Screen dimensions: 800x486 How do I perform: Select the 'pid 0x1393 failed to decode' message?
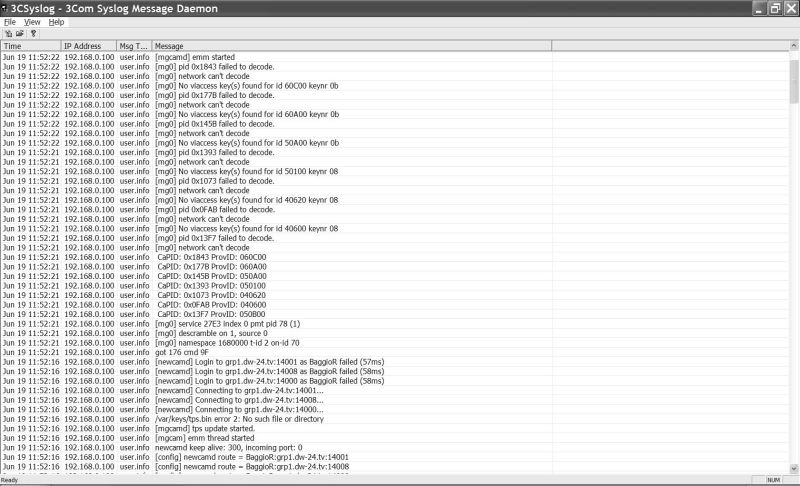pyautogui.click(x=214, y=152)
